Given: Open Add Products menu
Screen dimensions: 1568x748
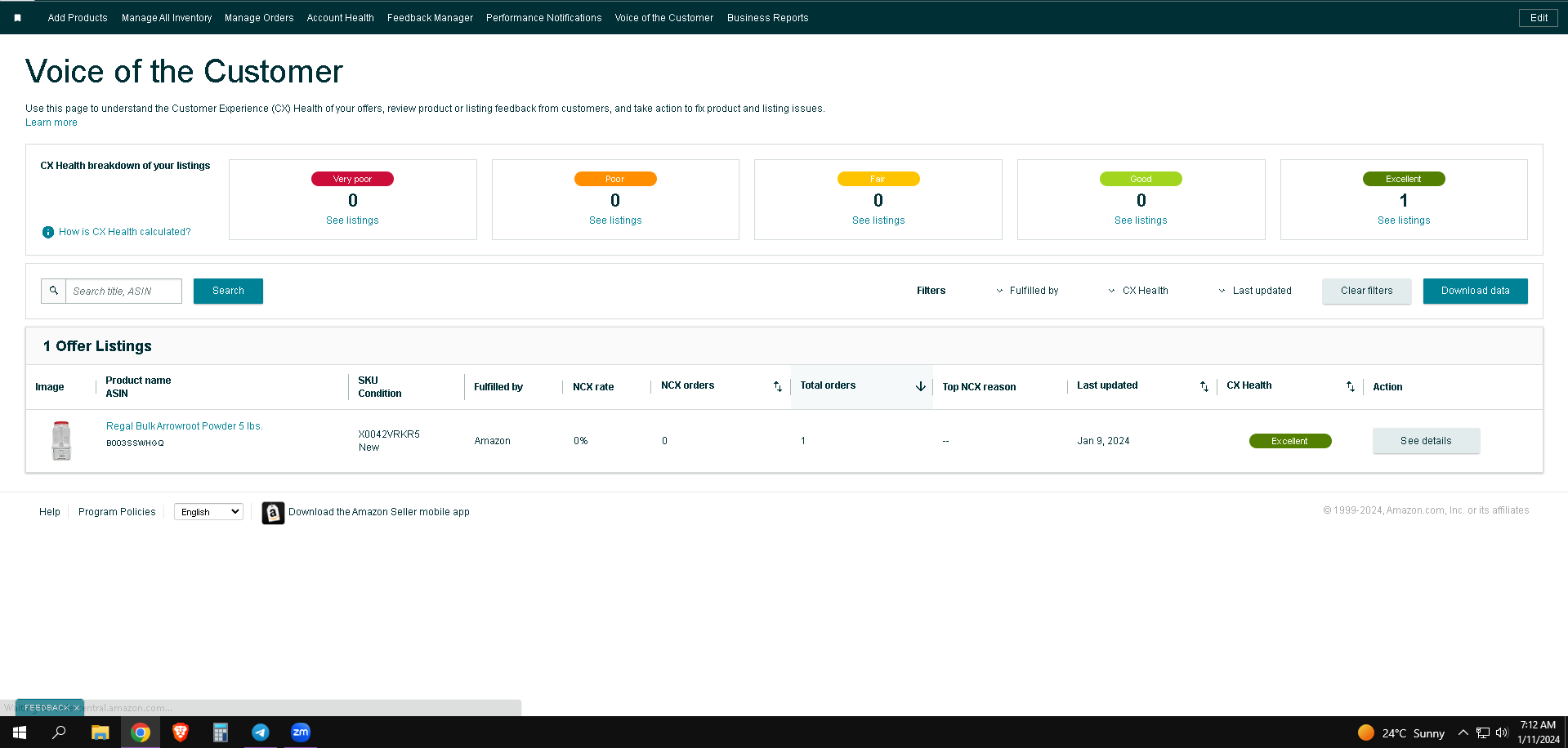Looking at the screenshot, I should pyautogui.click(x=78, y=18).
